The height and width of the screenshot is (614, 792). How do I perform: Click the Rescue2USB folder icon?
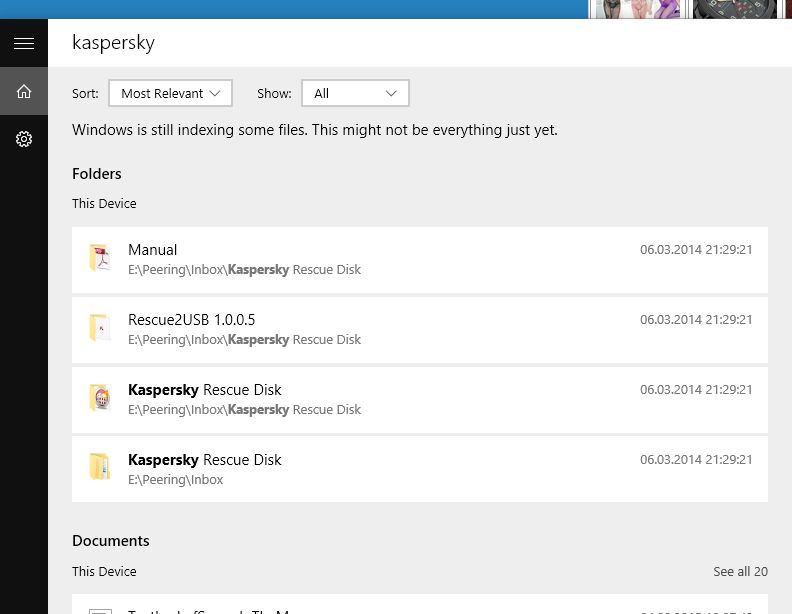click(100, 328)
